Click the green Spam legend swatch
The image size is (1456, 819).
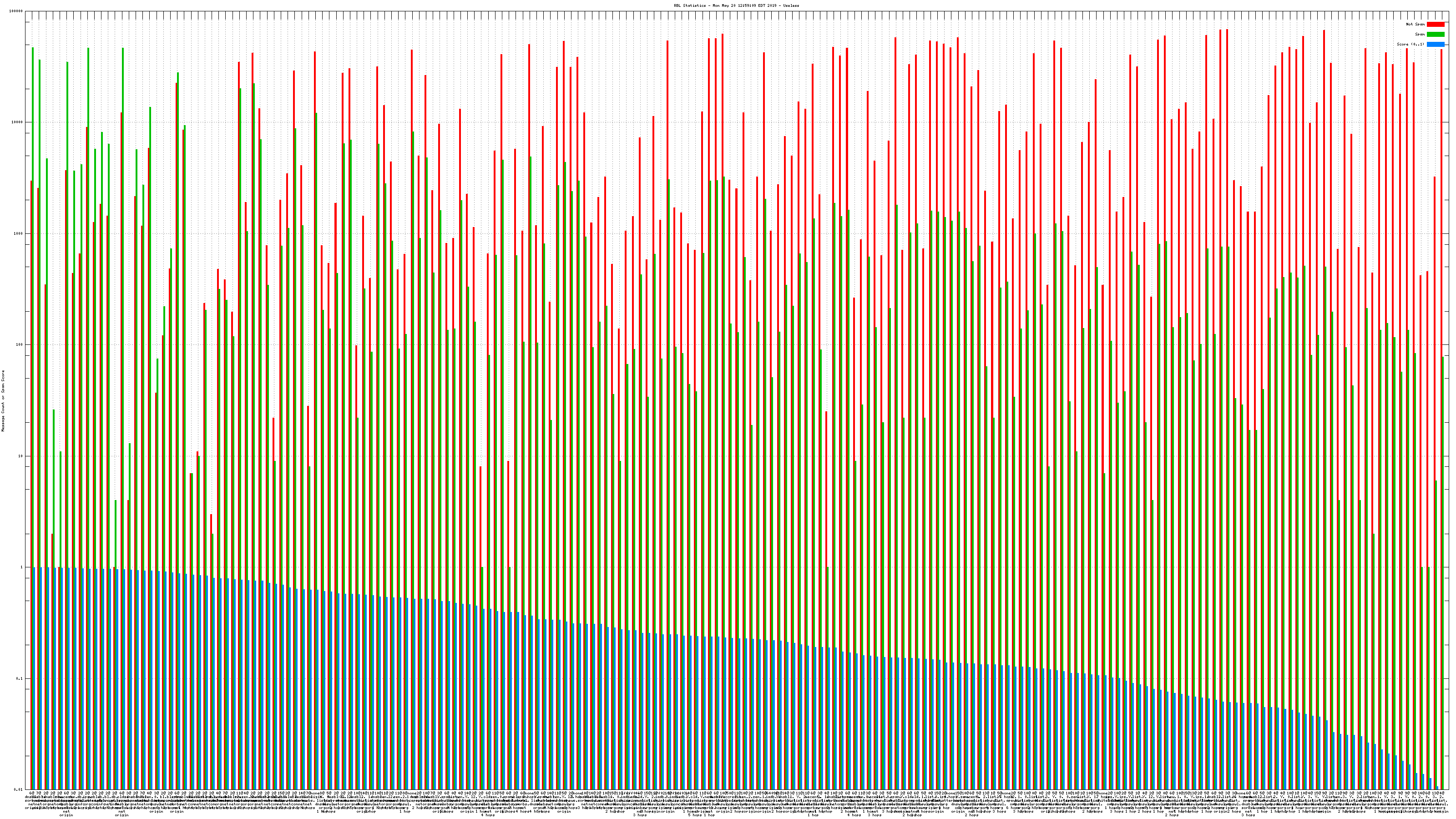(1435, 35)
